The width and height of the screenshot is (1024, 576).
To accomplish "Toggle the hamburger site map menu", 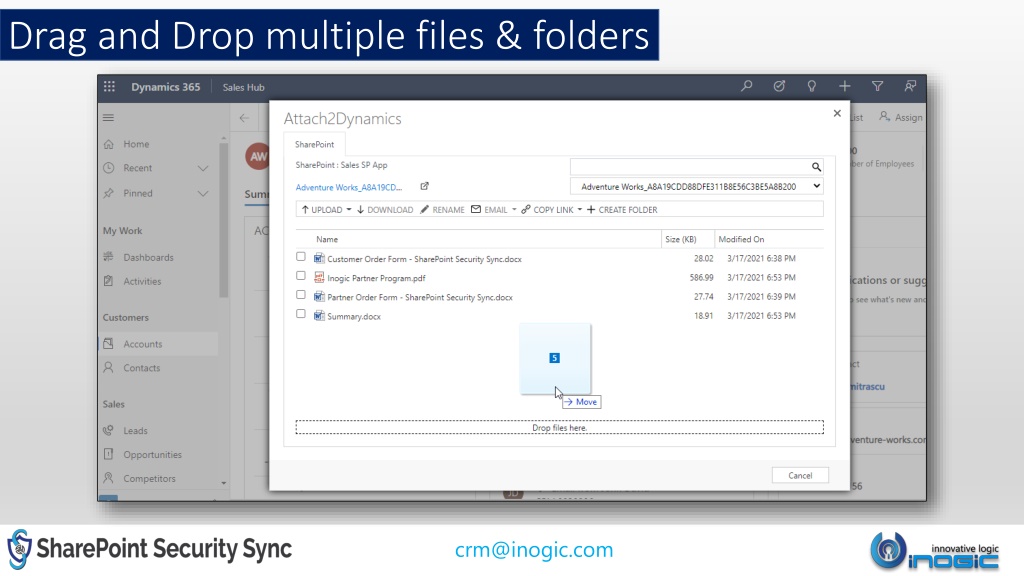I will point(108,118).
